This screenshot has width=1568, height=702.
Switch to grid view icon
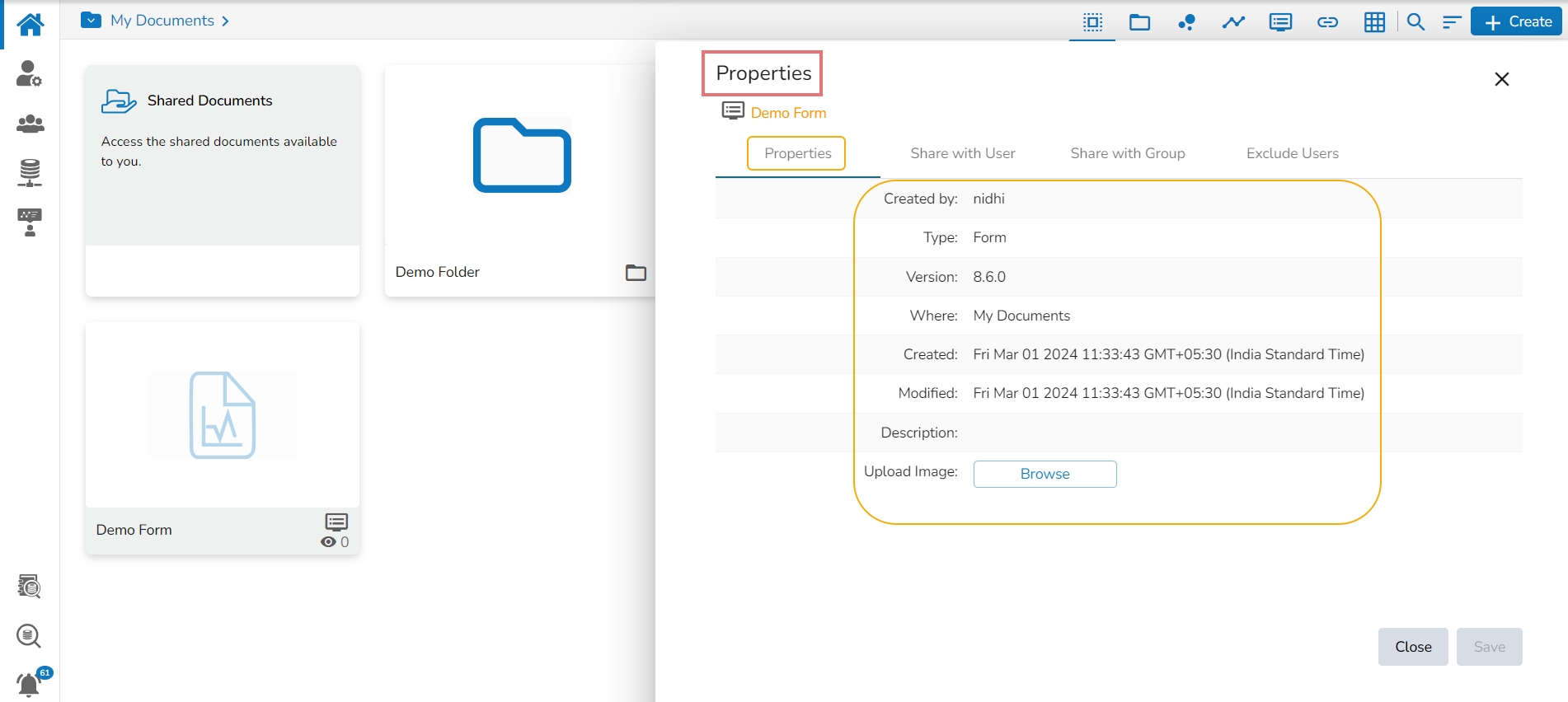[x=1374, y=22]
